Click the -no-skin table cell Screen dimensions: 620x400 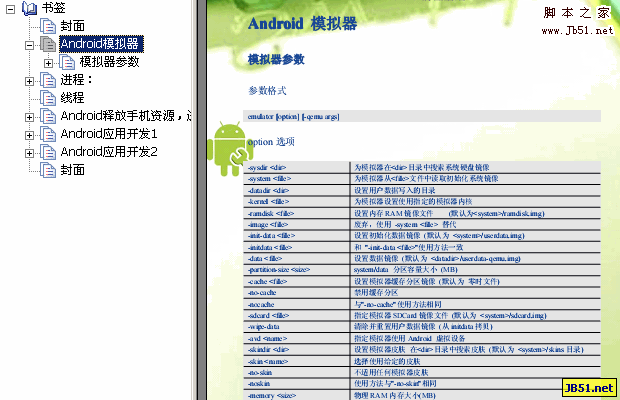point(297,372)
